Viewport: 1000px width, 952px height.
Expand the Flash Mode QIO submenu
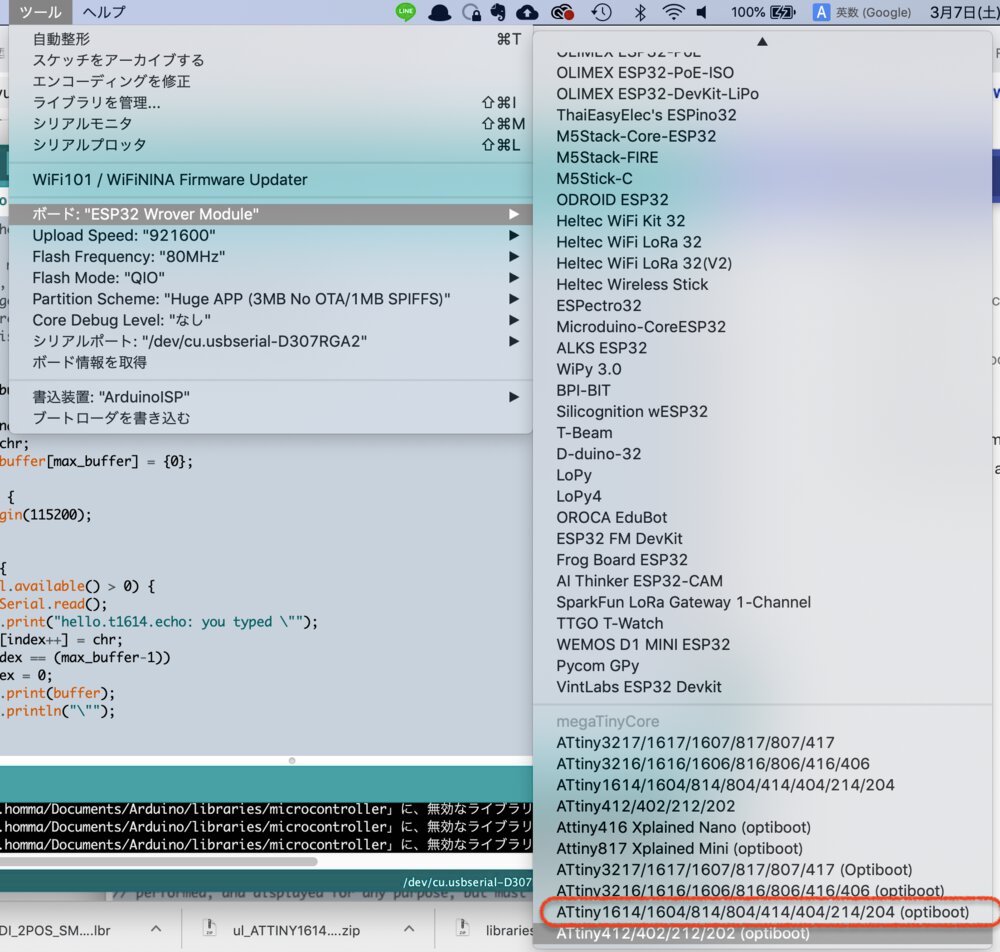click(x=271, y=277)
